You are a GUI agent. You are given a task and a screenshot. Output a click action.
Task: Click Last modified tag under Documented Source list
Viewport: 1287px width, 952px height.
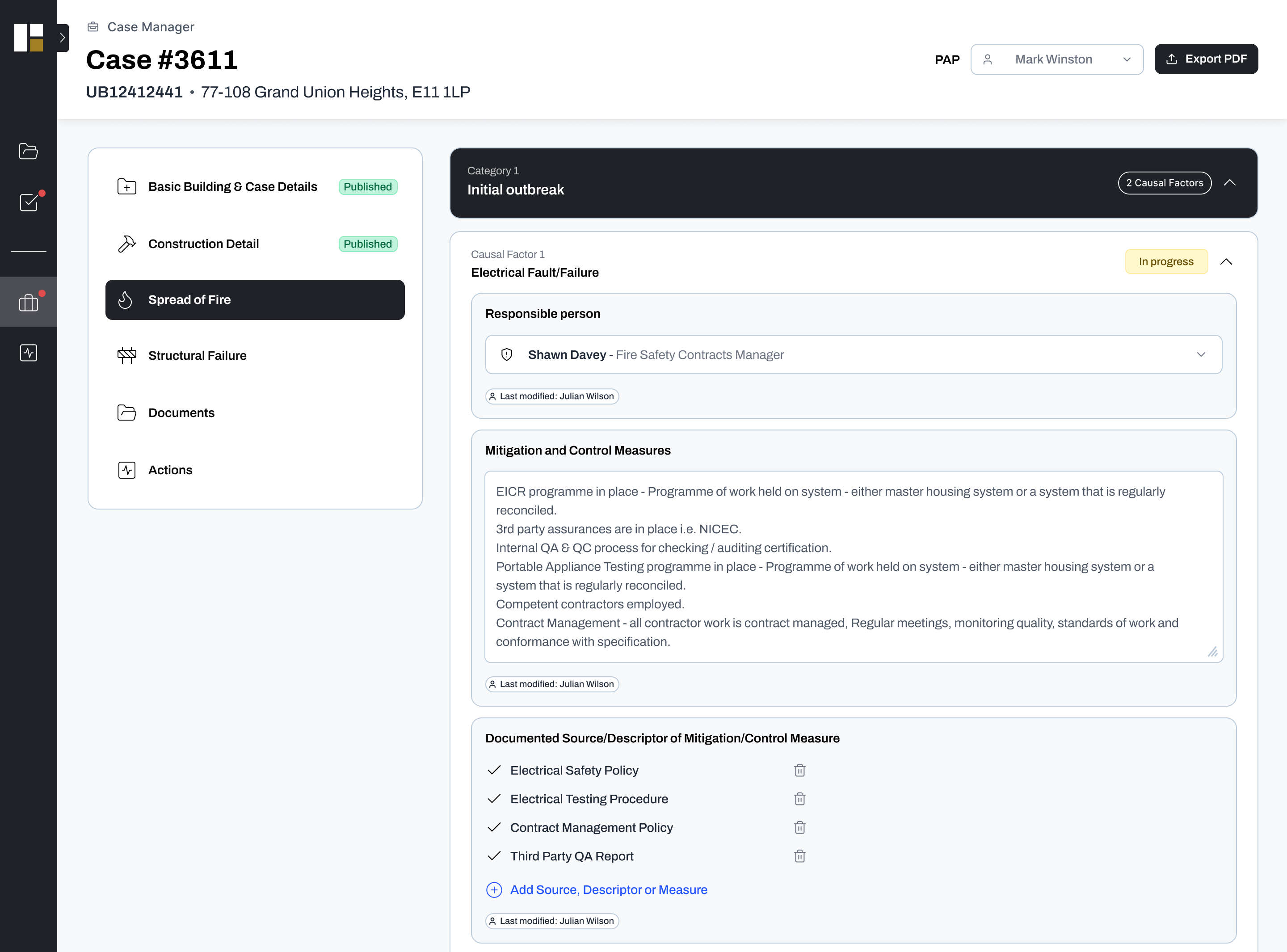pos(552,921)
